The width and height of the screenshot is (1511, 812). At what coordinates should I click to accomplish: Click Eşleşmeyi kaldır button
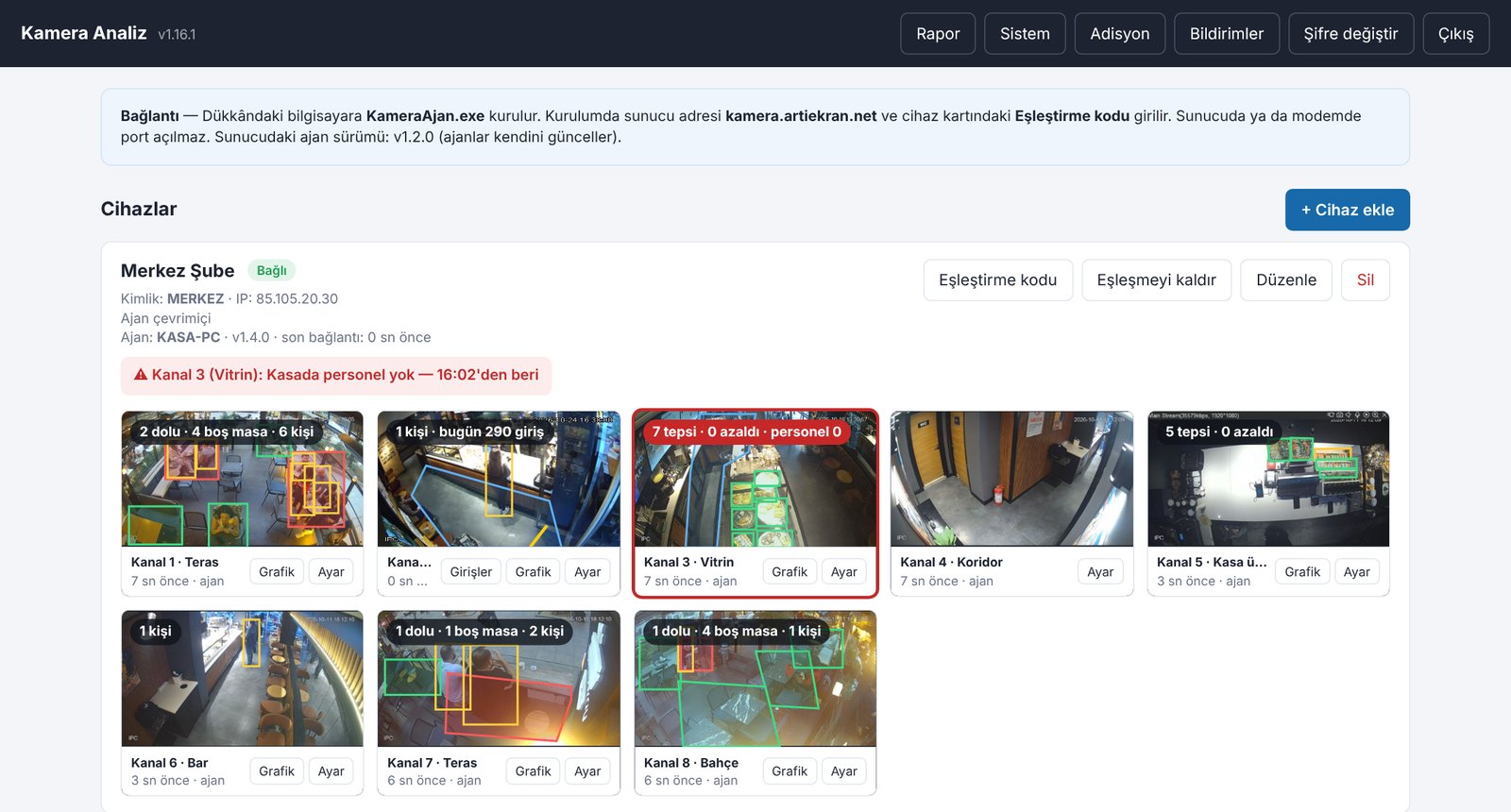[x=1157, y=279]
